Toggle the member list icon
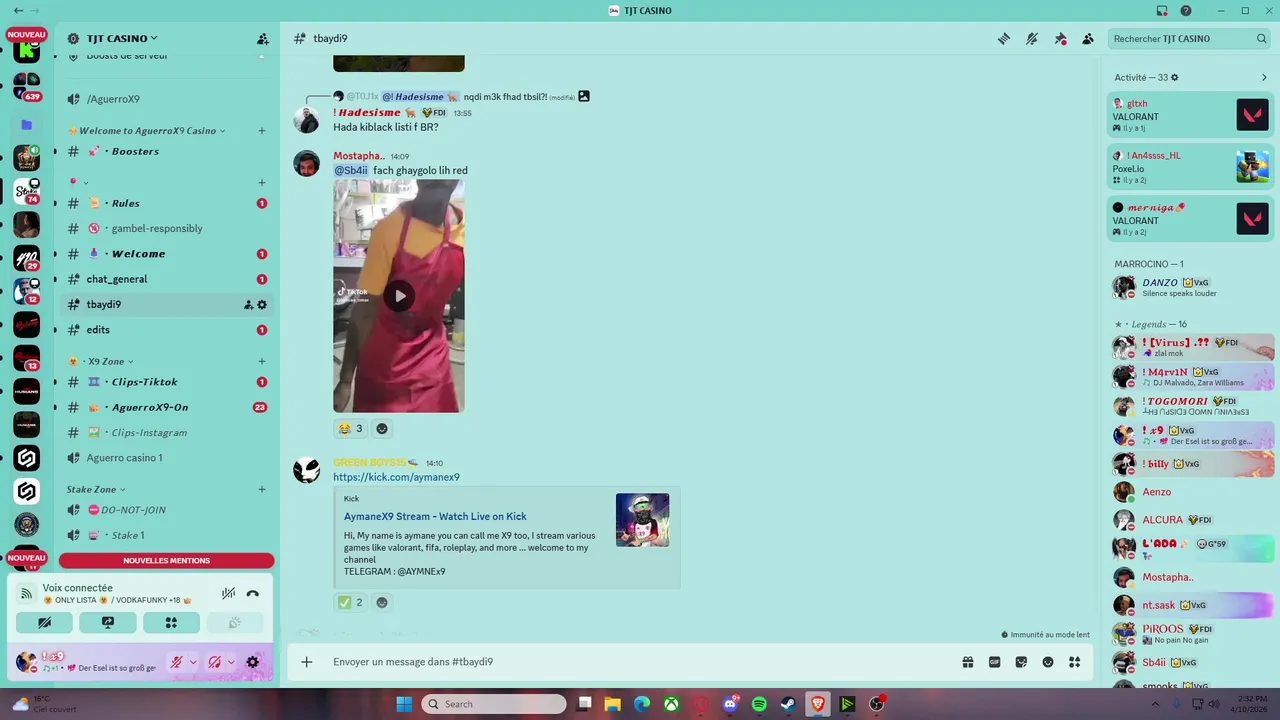The height and width of the screenshot is (720, 1280). (1088, 39)
